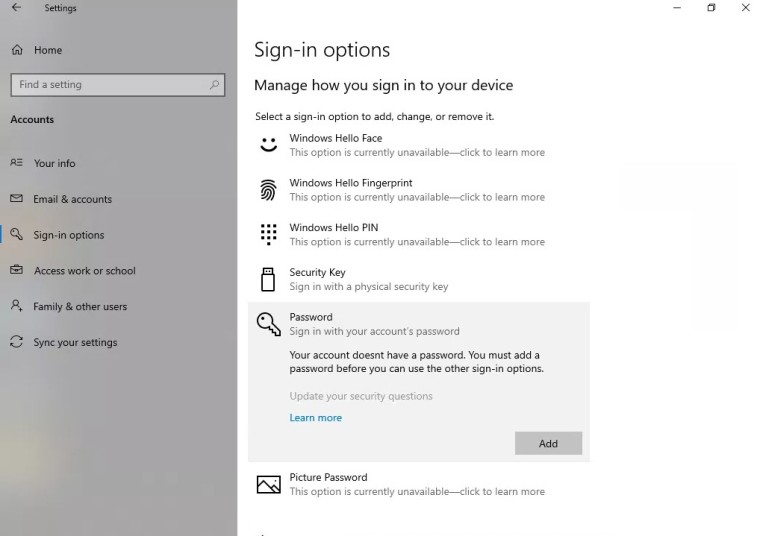Image resolution: width=760 pixels, height=536 pixels.
Task: Expand the Security Key option
Action: coord(419,279)
